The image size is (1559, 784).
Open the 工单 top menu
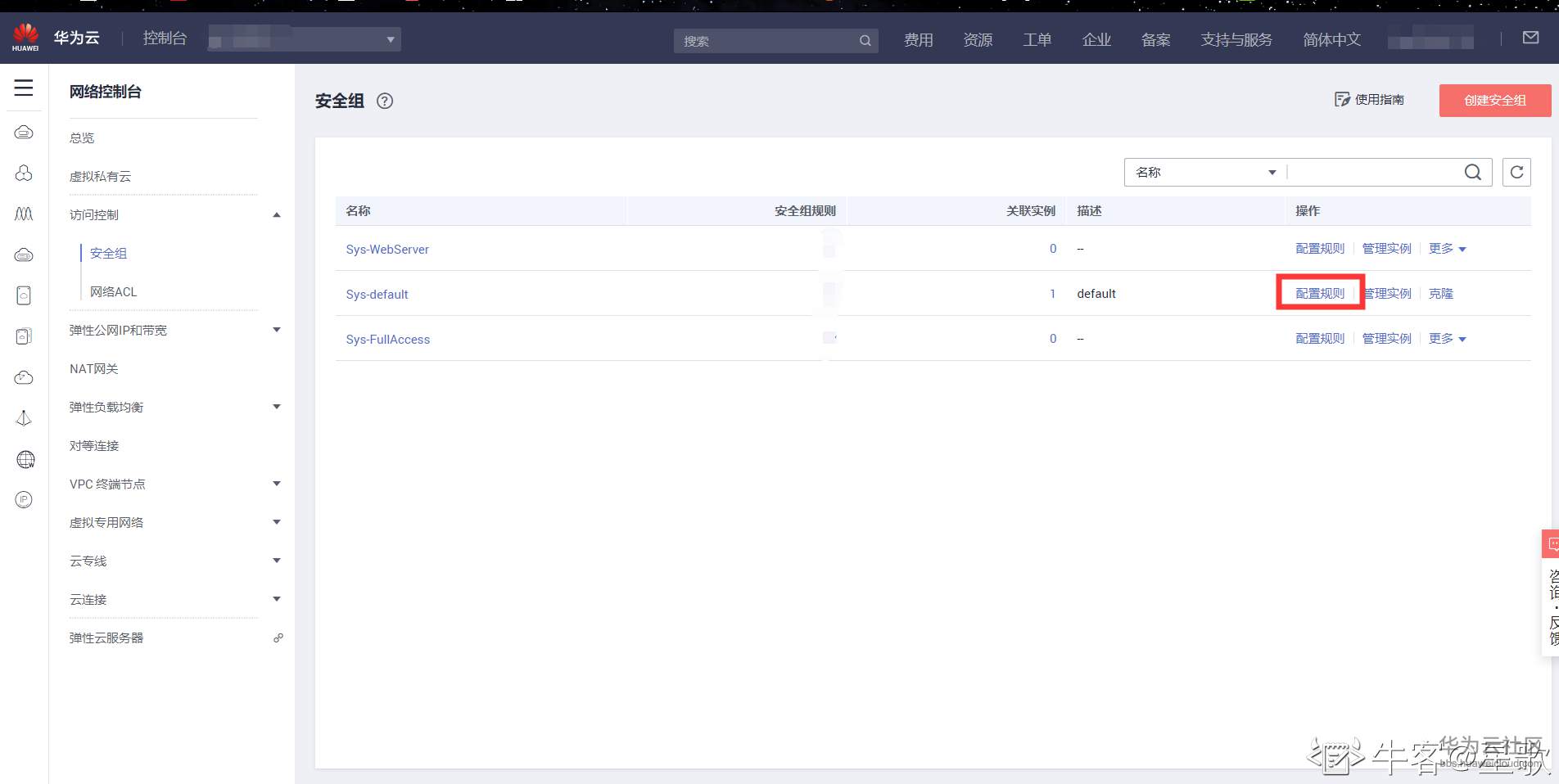tap(1037, 40)
